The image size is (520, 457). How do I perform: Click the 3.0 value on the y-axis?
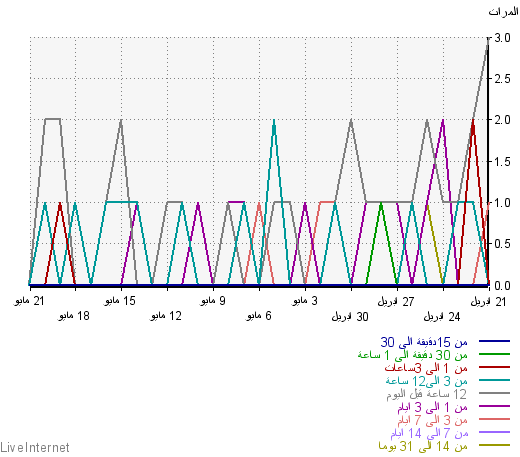(x=502, y=38)
